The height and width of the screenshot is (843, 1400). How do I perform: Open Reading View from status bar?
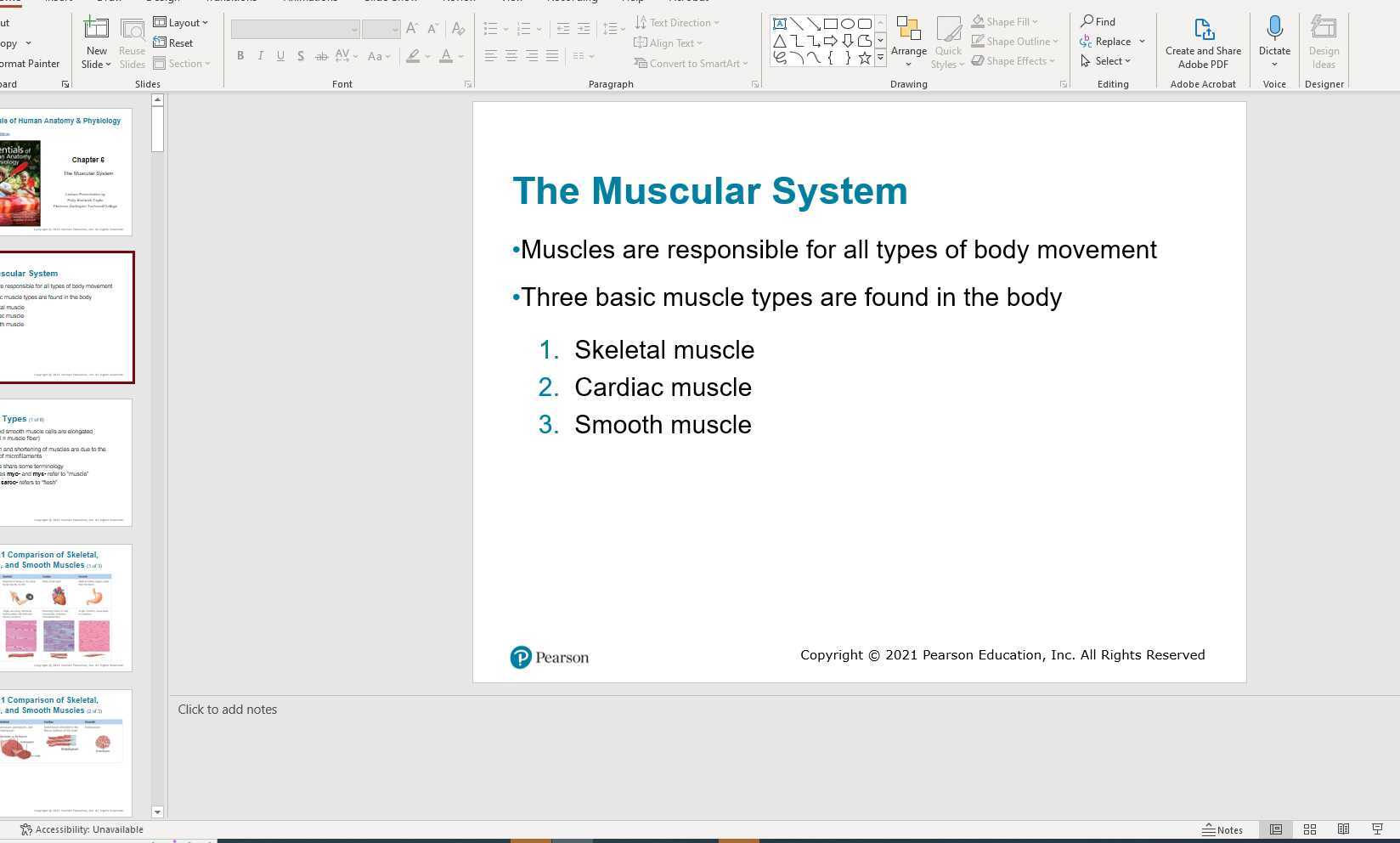(x=1343, y=829)
